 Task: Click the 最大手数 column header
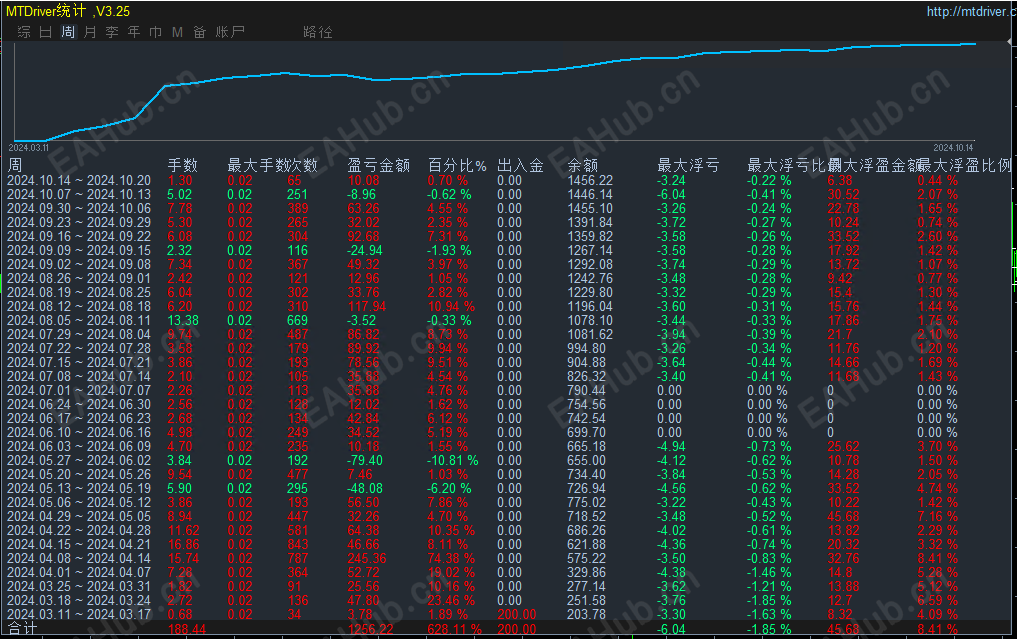click(257, 165)
